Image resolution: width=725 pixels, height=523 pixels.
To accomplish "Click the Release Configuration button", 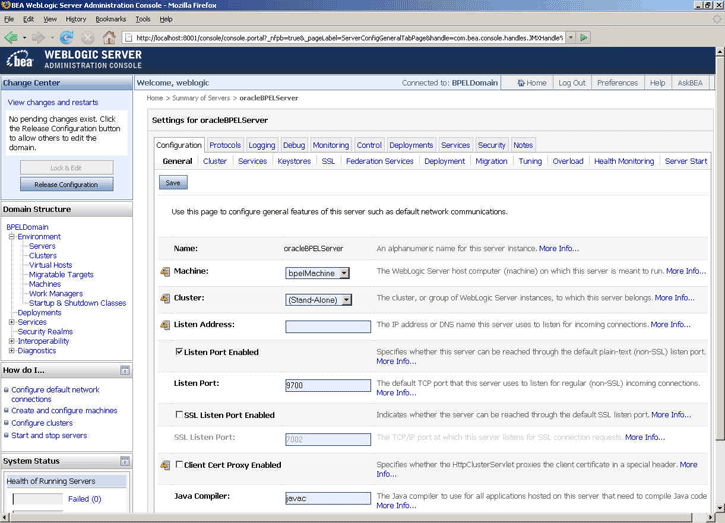I will pyautogui.click(x=67, y=185).
